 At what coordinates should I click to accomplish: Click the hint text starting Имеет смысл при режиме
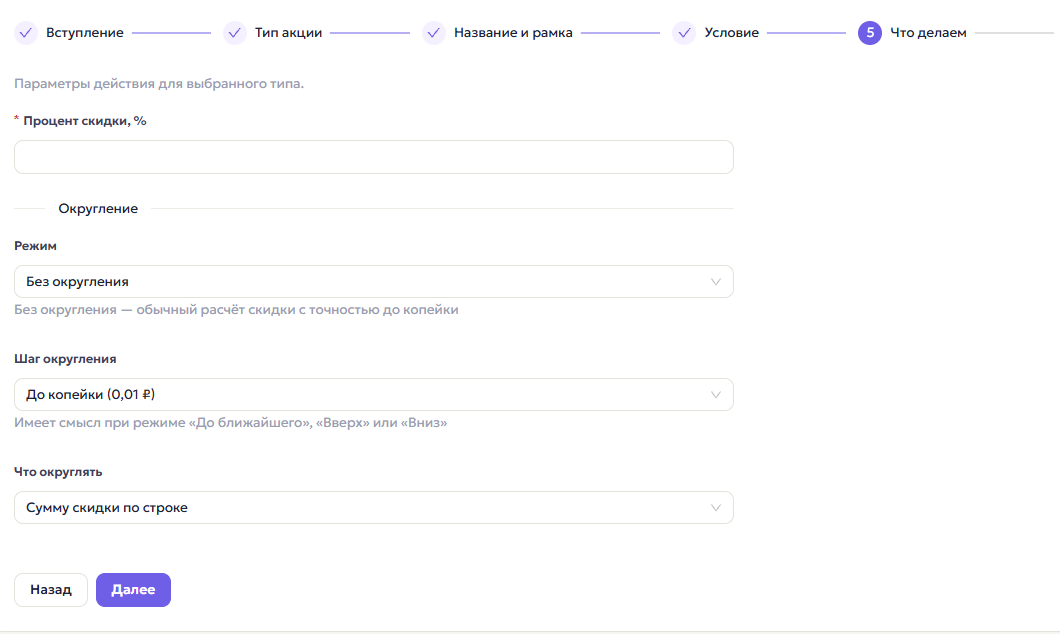coord(231,422)
